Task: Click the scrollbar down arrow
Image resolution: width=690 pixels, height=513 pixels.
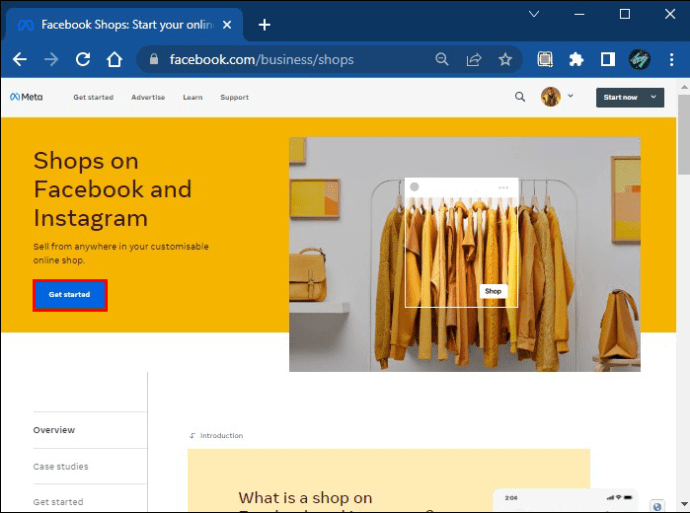Action: tap(684, 504)
